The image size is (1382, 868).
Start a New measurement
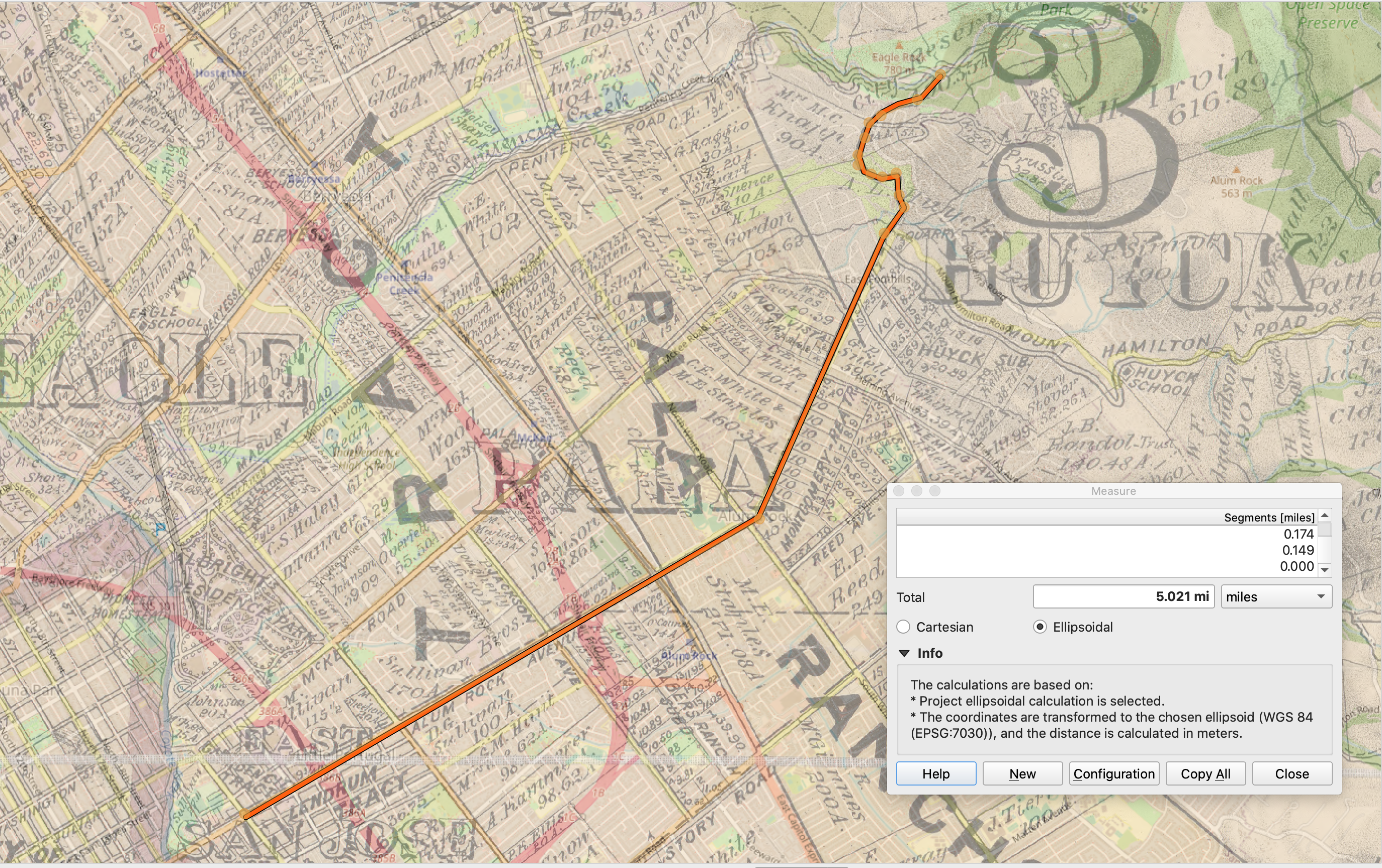pyautogui.click(x=1022, y=774)
